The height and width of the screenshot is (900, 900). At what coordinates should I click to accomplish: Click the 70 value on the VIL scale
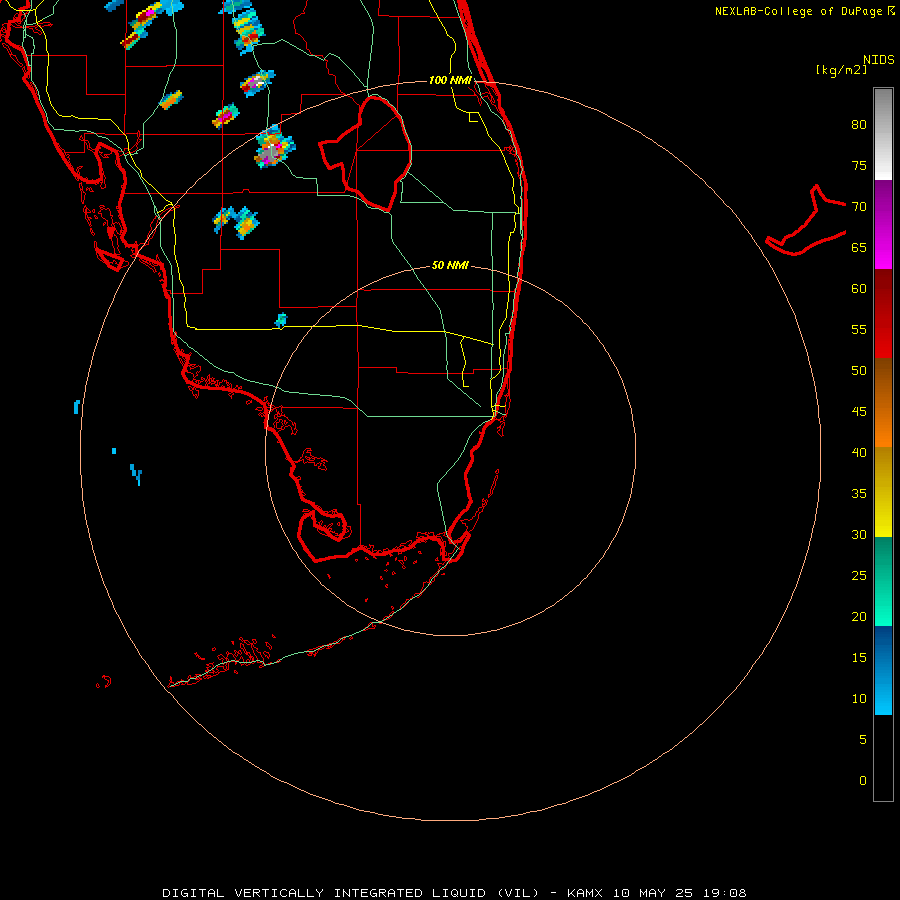click(859, 207)
